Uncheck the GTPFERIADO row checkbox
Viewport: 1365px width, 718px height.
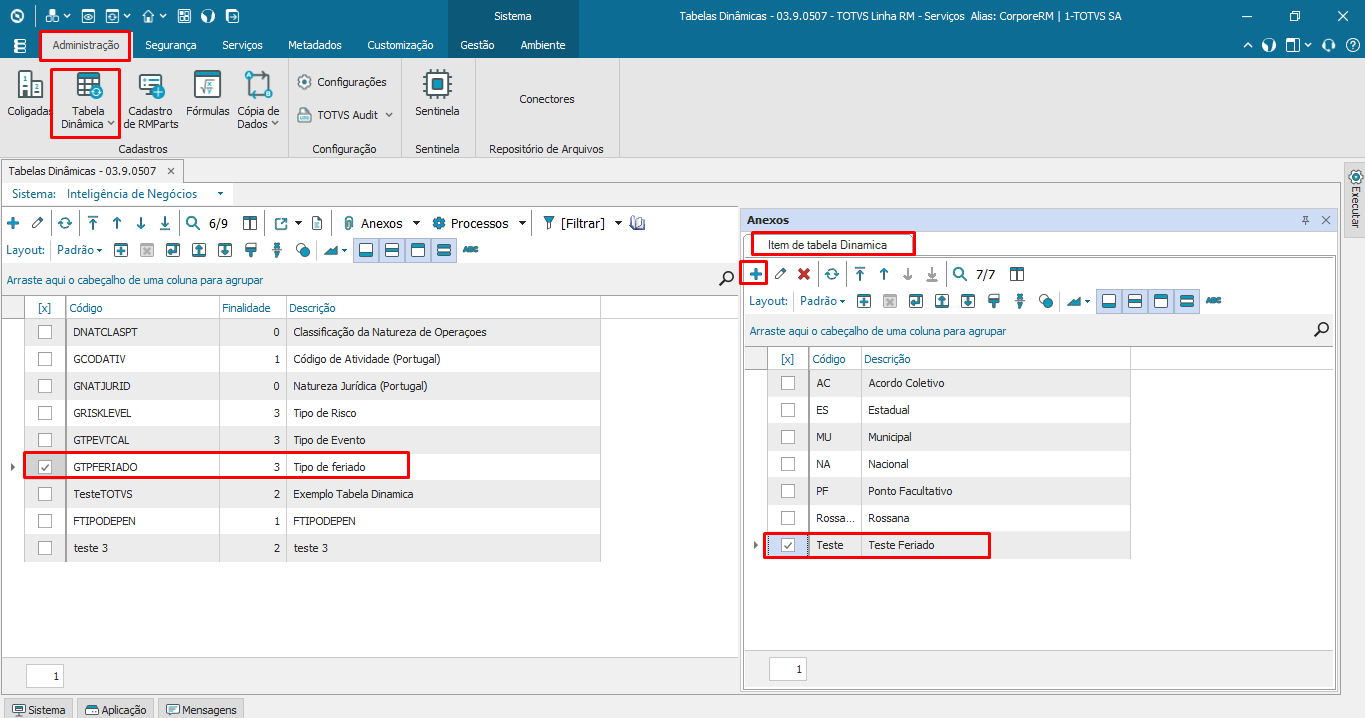pos(45,465)
